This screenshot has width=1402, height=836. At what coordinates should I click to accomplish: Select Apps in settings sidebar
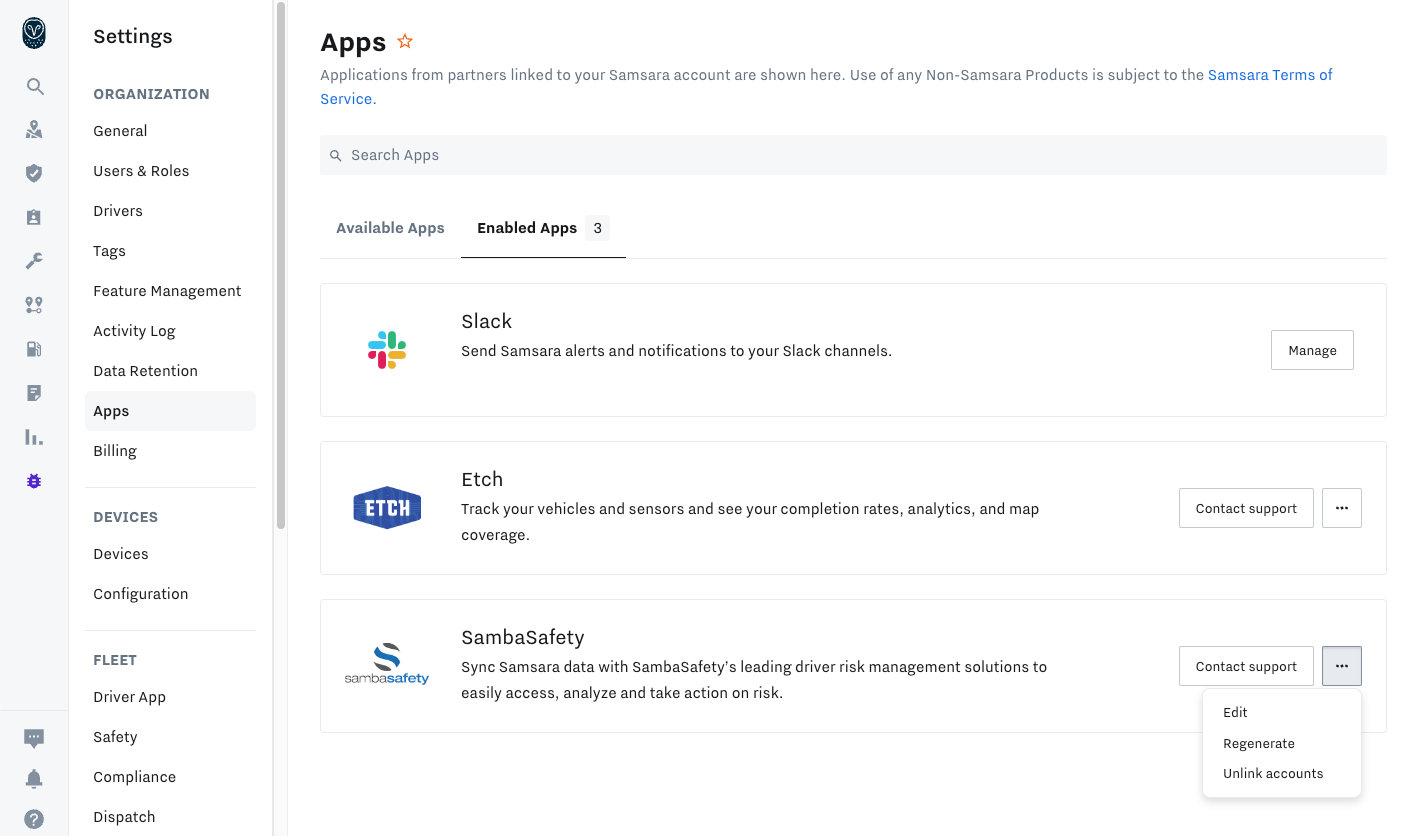pos(170,411)
